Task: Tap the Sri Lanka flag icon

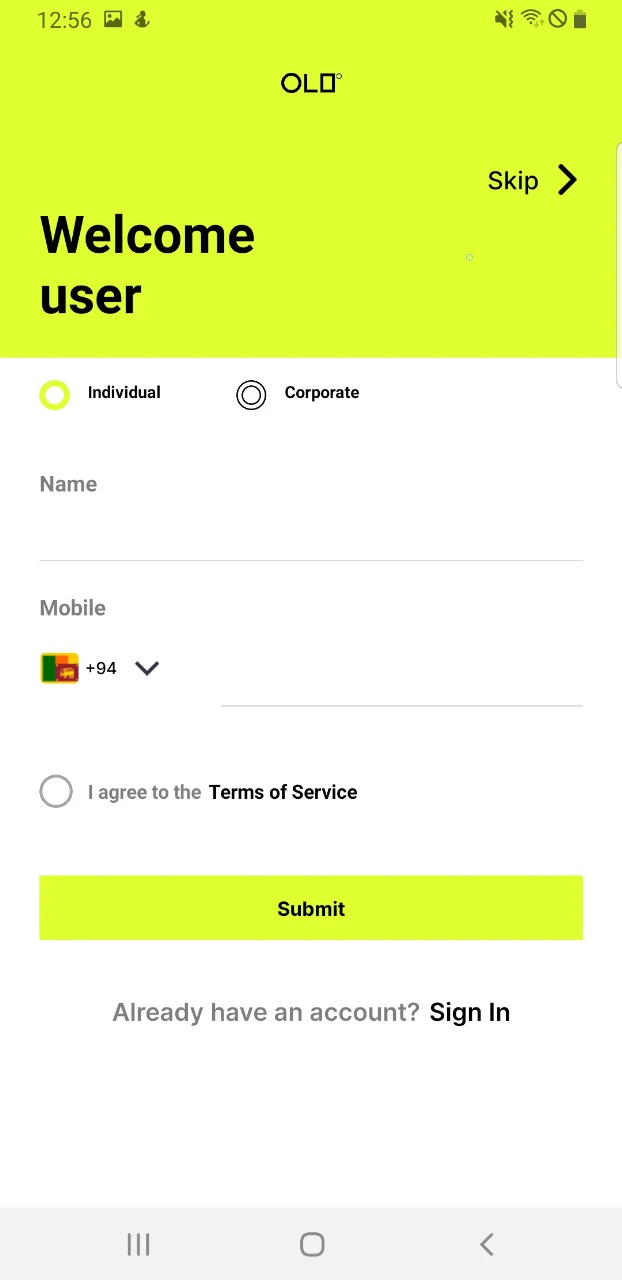Action: tap(59, 668)
